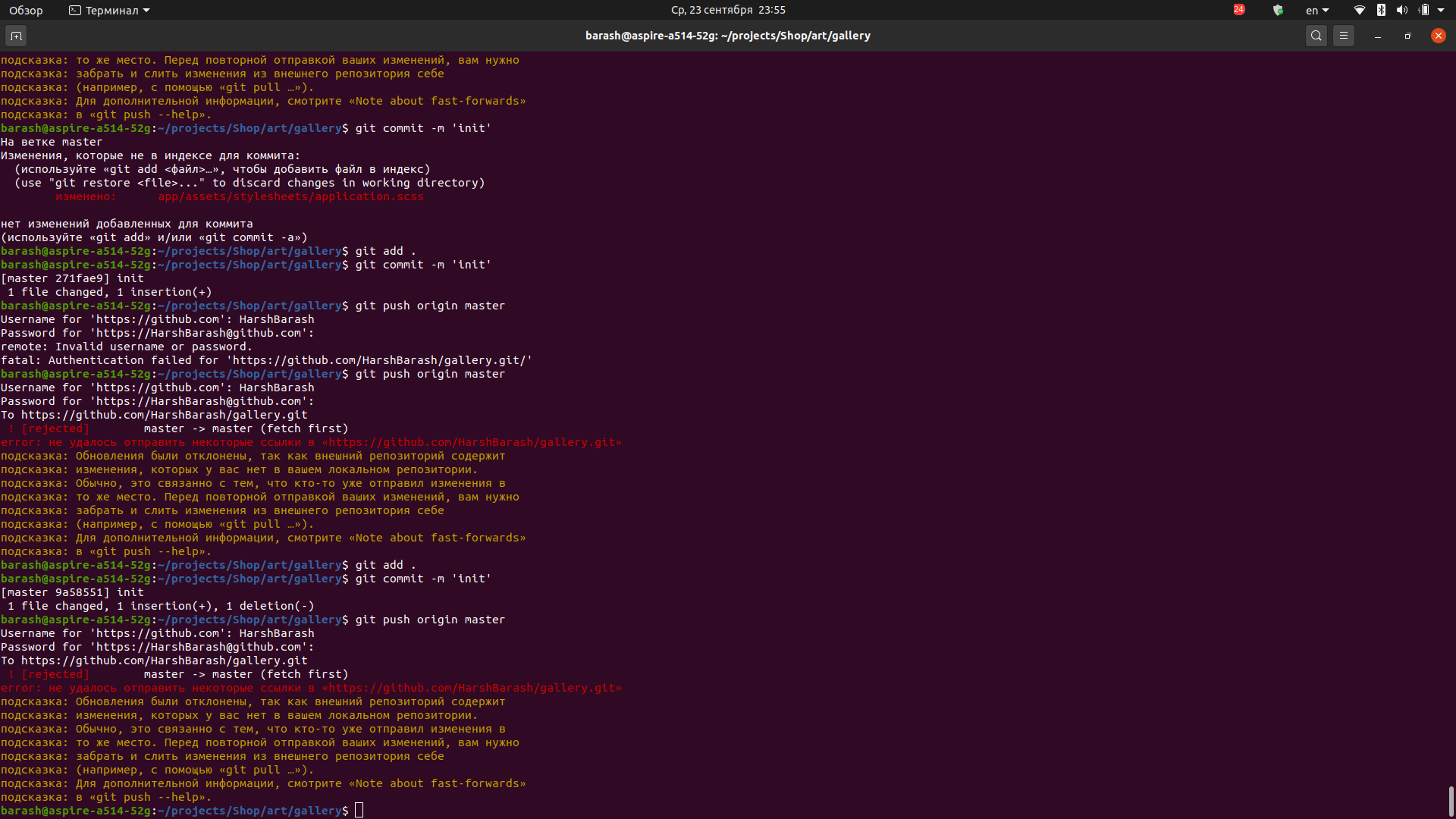Click the cursor at the bottom prompt
The width and height of the screenshot is (1456, 819).
[359, 811]
